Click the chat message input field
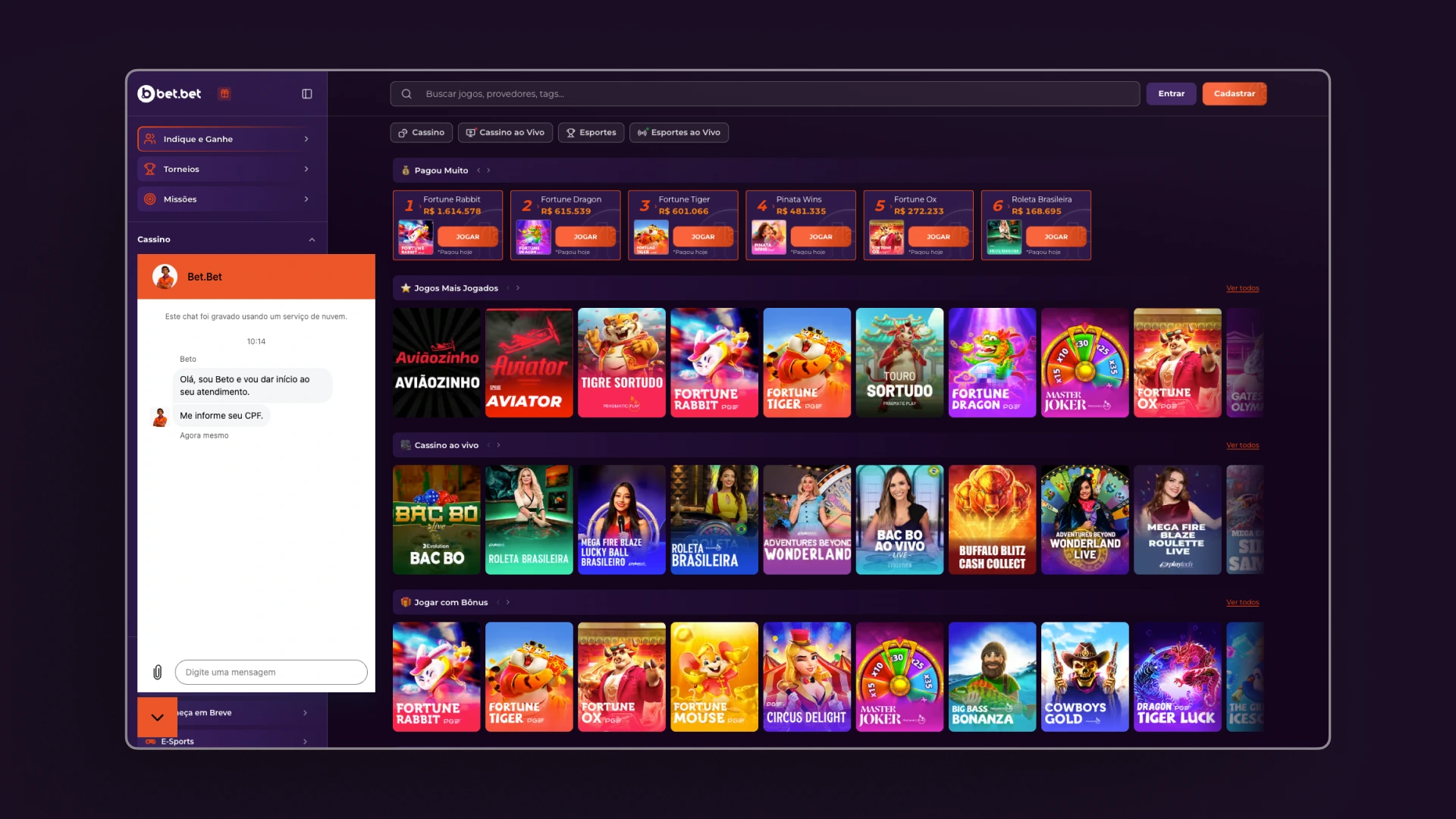This screenshot has height=819, width=1456. (271, 672)
